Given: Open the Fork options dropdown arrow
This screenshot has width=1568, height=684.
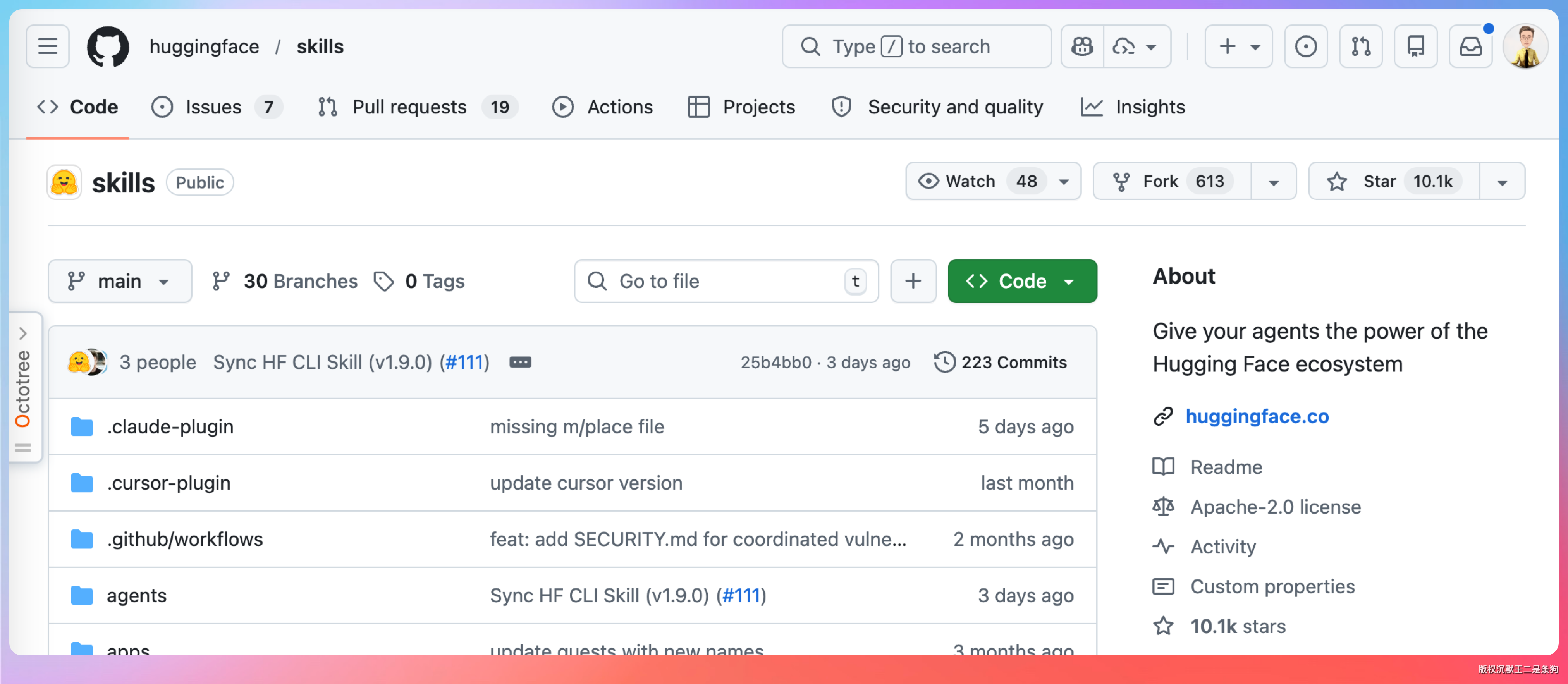Looking at the screenshot, I should click(x=1273, y=181).
